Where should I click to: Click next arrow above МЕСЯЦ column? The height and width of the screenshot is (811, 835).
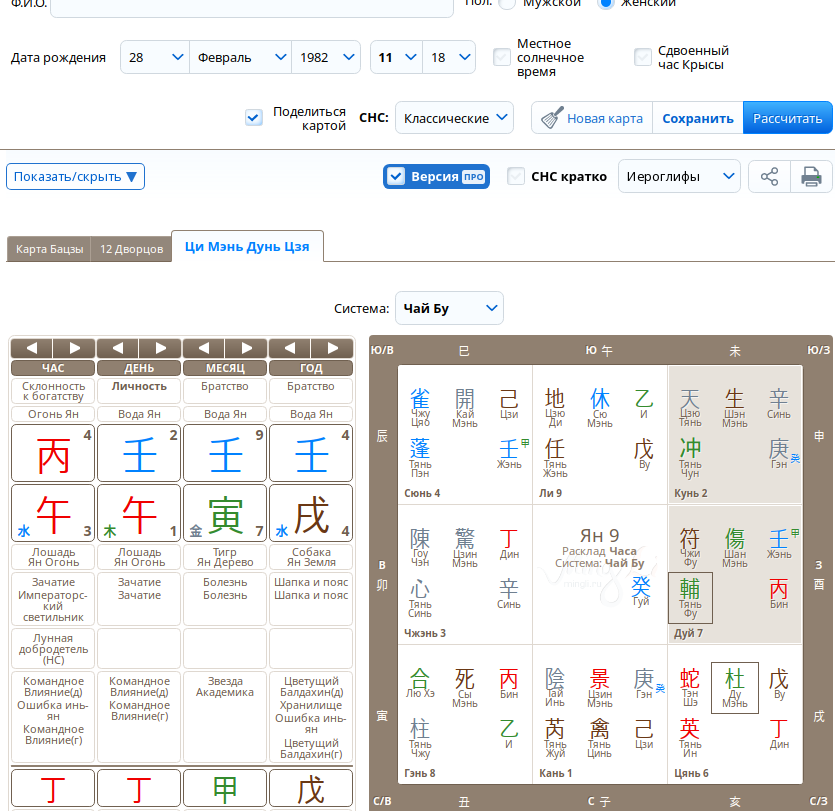(246, 348)
